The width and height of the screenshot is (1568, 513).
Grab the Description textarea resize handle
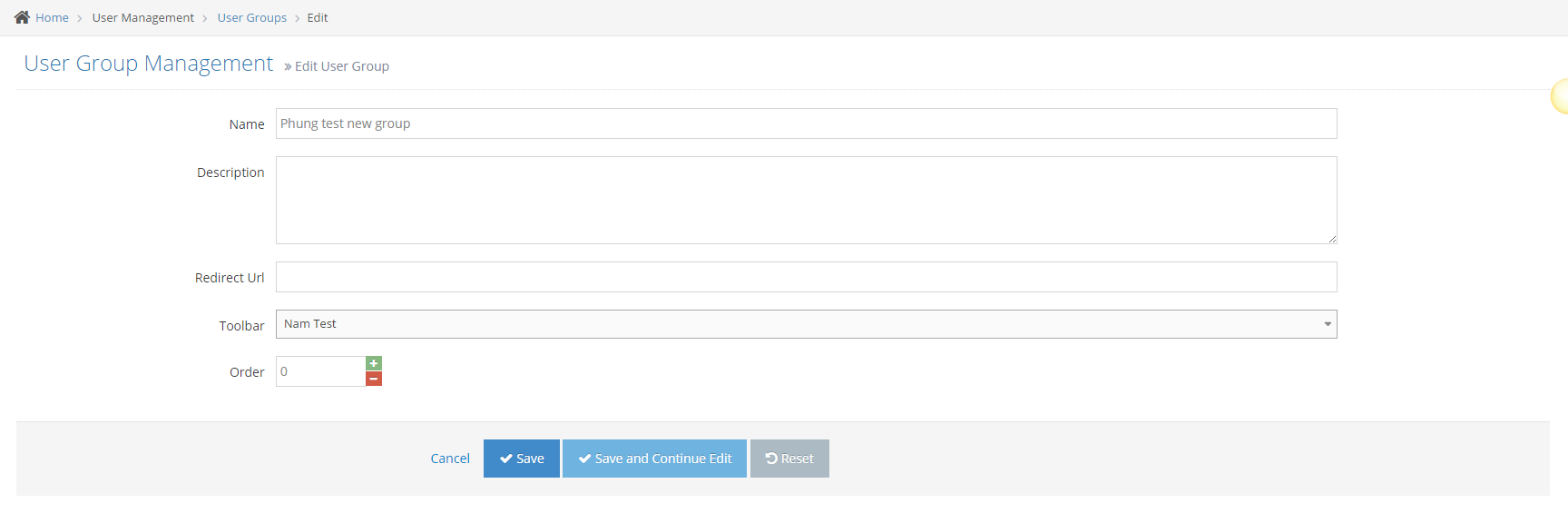click(1331, 239)
